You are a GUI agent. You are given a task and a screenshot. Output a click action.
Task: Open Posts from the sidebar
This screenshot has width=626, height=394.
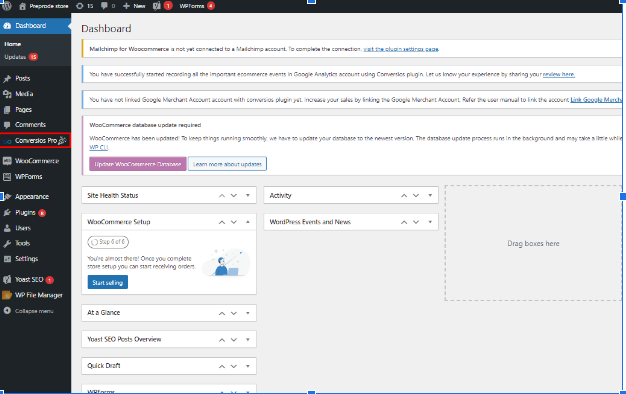coord(22,78)
